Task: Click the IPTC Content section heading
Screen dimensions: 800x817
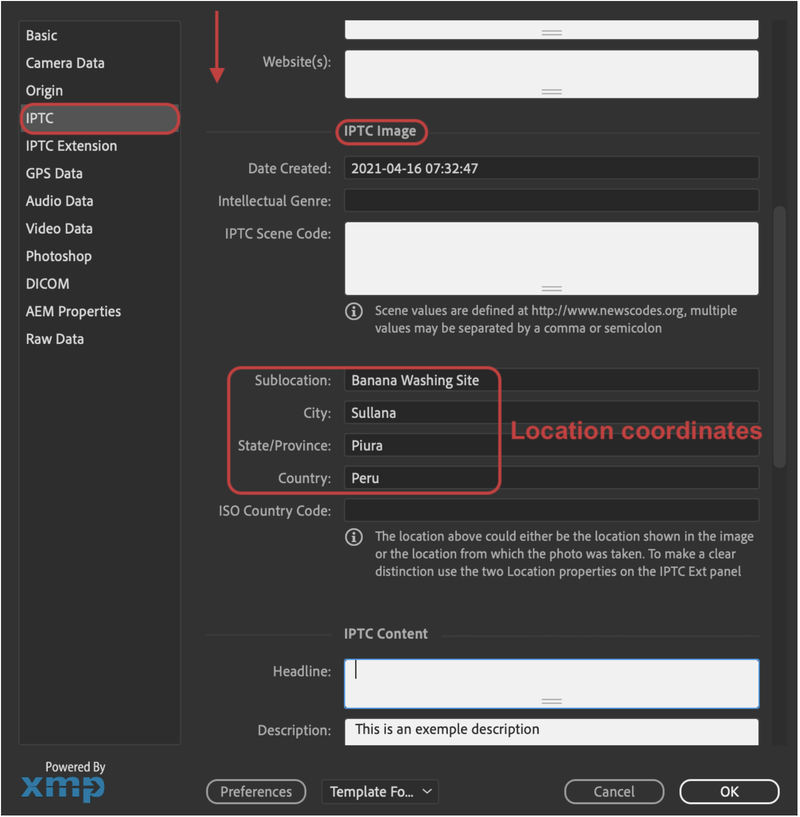Action: [386, 634]
